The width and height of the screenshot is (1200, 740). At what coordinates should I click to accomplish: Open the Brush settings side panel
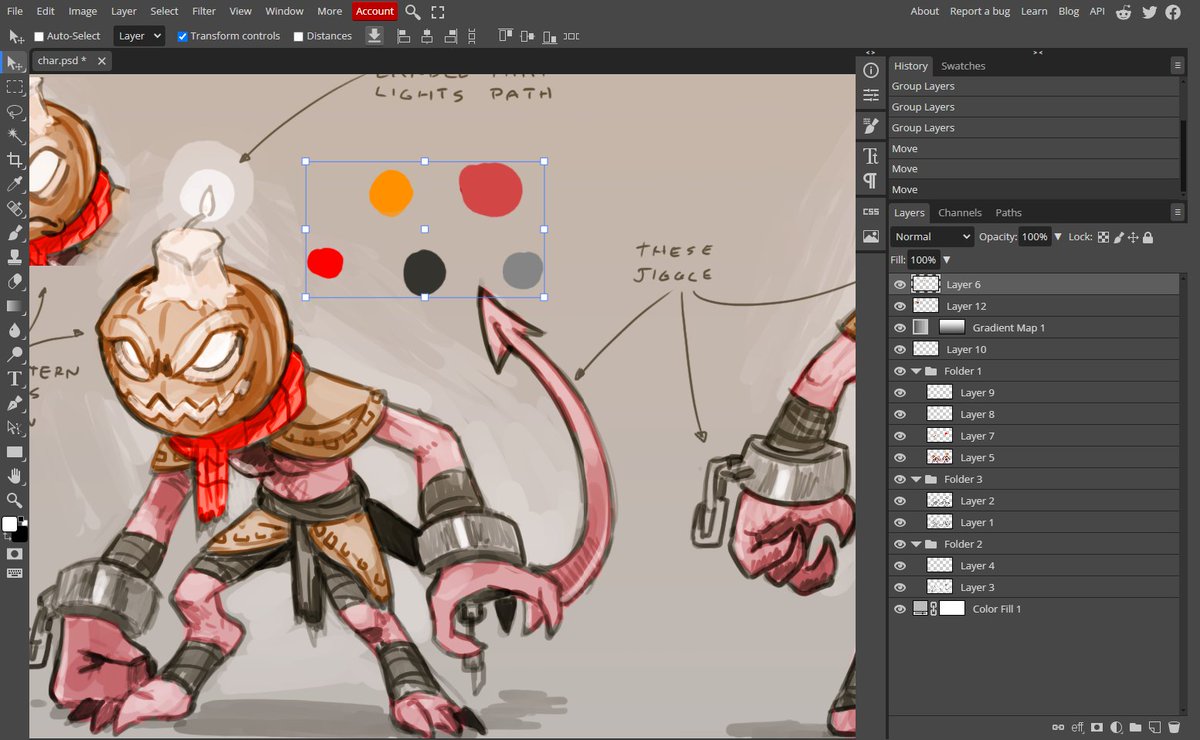click(x=871, y=127)
